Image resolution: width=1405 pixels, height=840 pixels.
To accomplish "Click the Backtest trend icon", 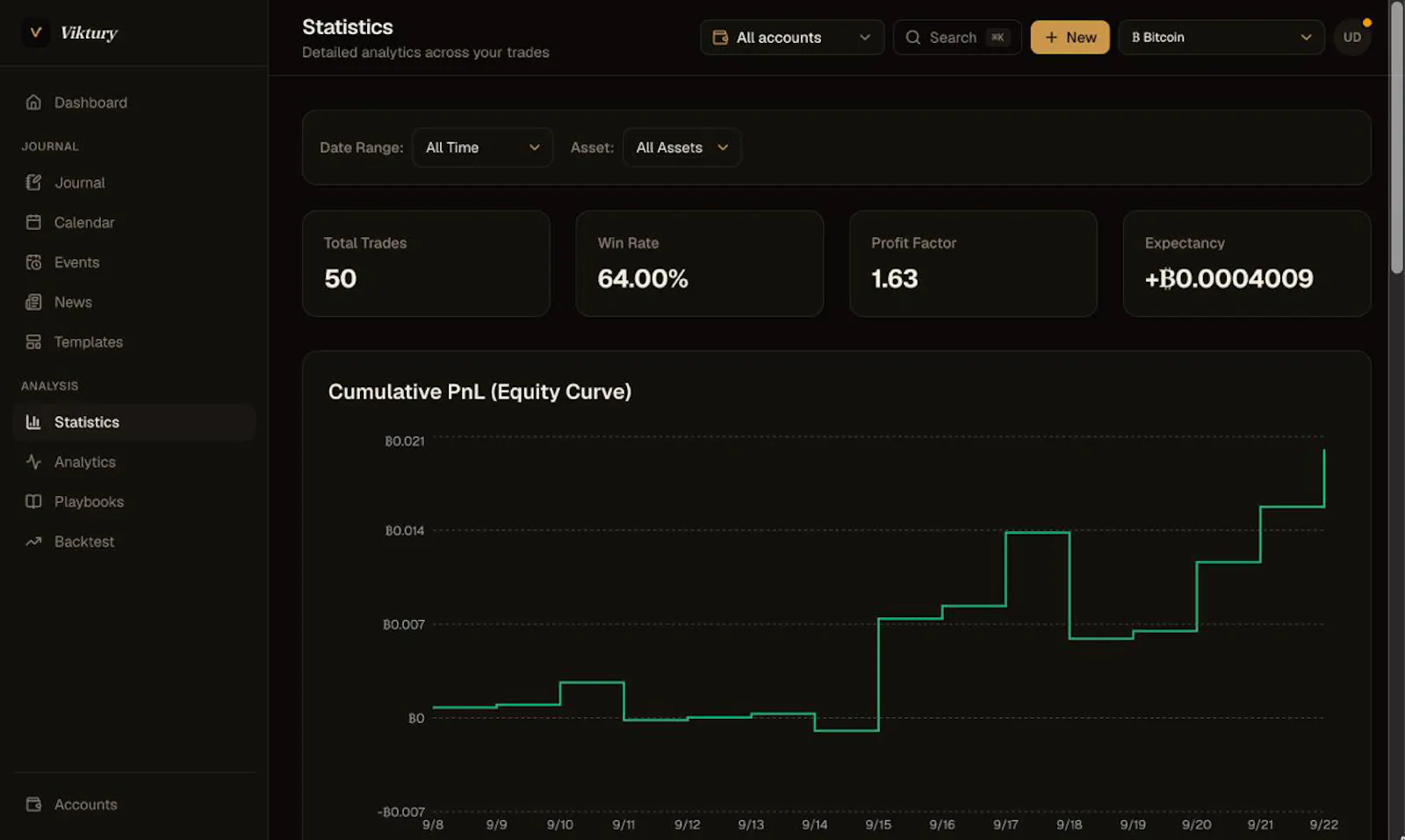I will (x=33, y=542).
